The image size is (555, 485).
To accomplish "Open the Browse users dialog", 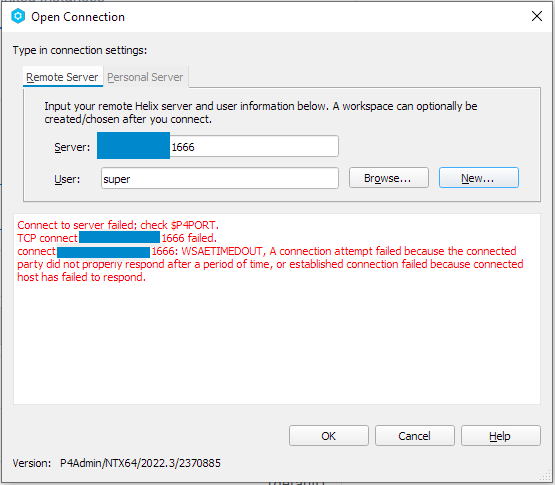I will click(x=389, y=178).
